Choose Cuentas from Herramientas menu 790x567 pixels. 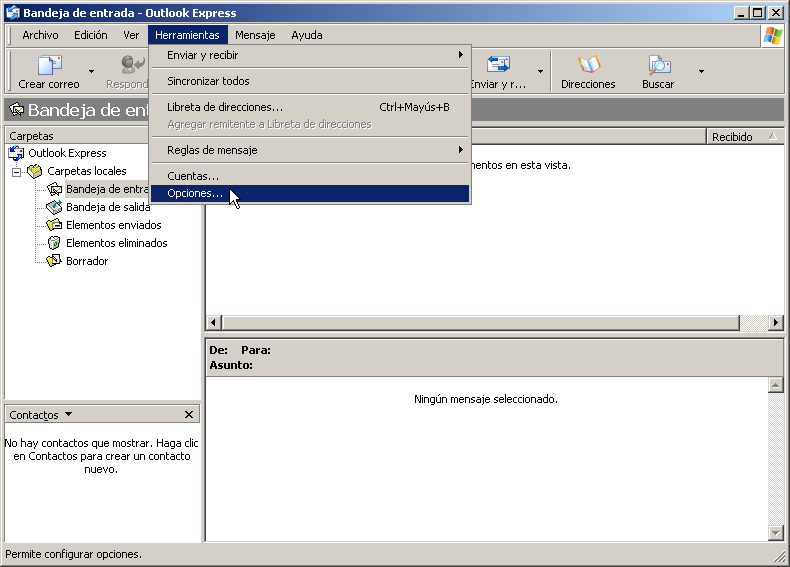click(310, 176)
